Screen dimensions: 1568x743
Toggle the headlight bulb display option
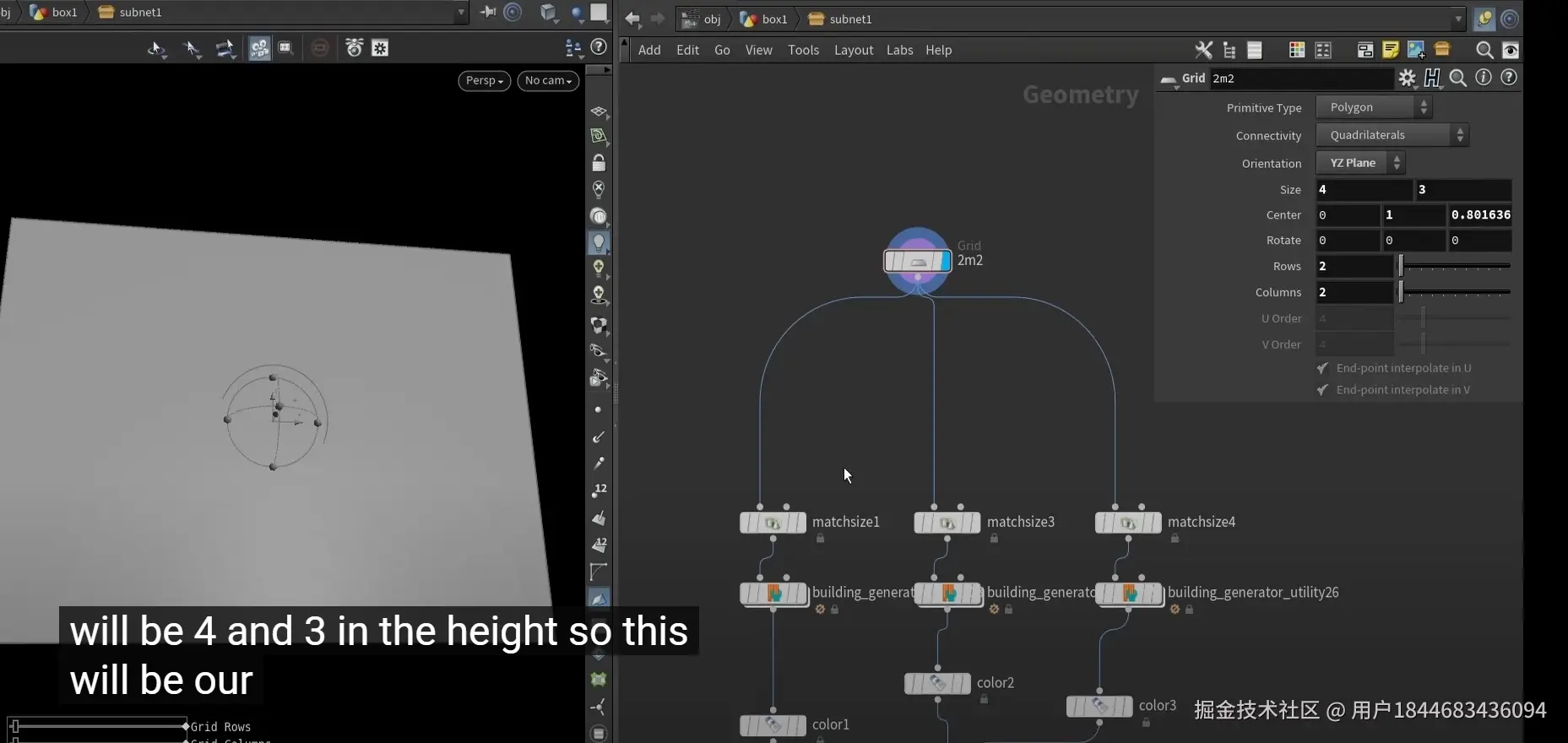click(599, 243)
